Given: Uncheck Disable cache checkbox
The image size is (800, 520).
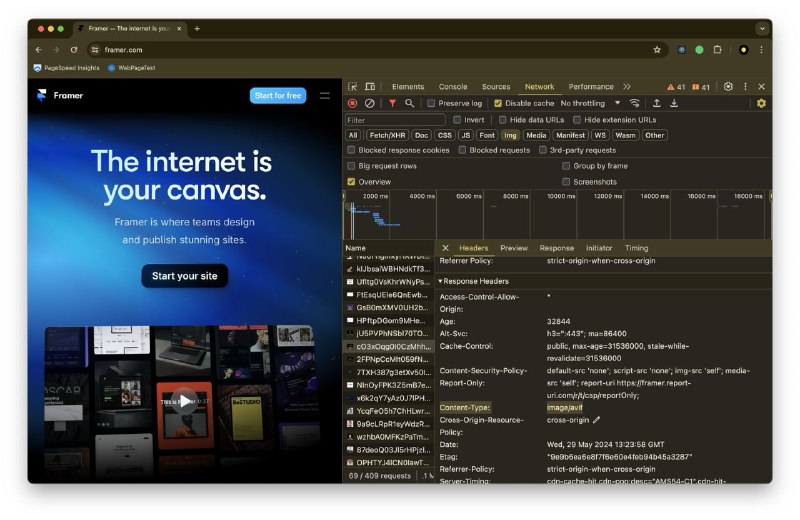Looking at the screenshot, I should [498, 103].
